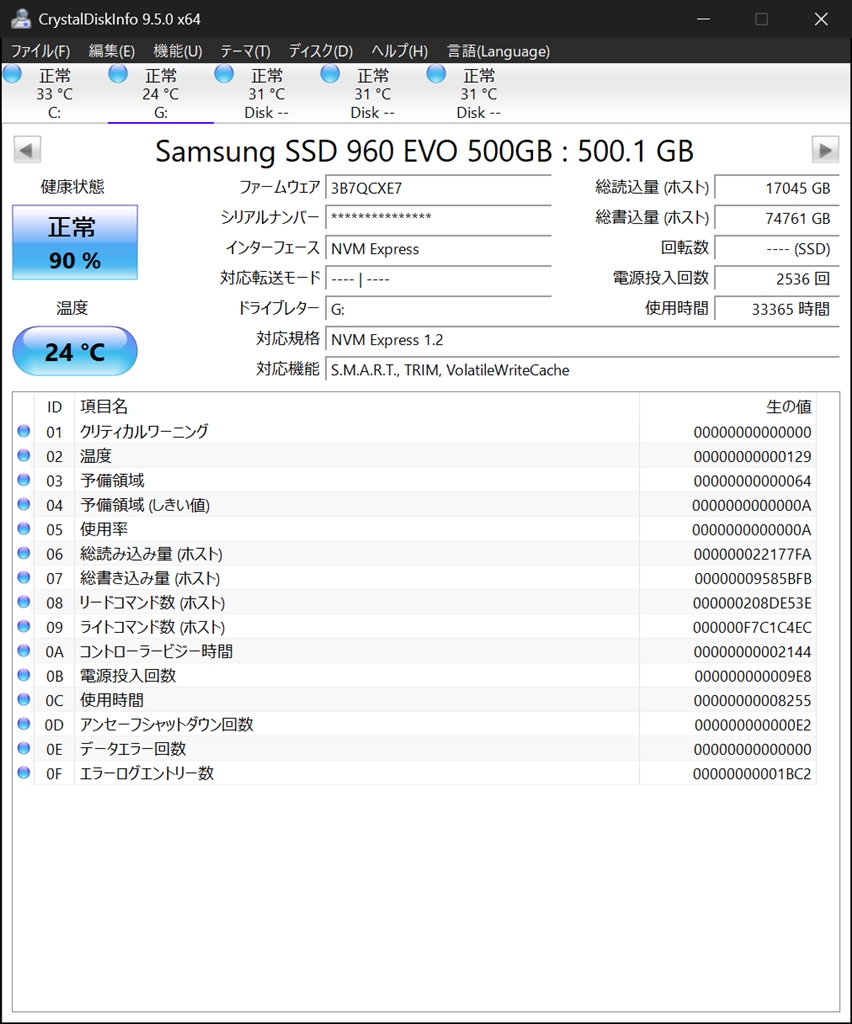Click status icon for row 08 リードコマンド数
This screenshot has height=1024, width=852.
[24, 601]
